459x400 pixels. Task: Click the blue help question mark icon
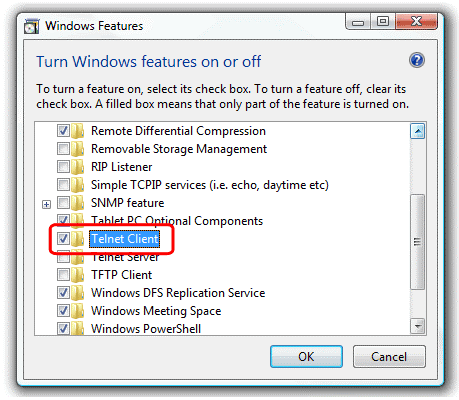point(417,61)
